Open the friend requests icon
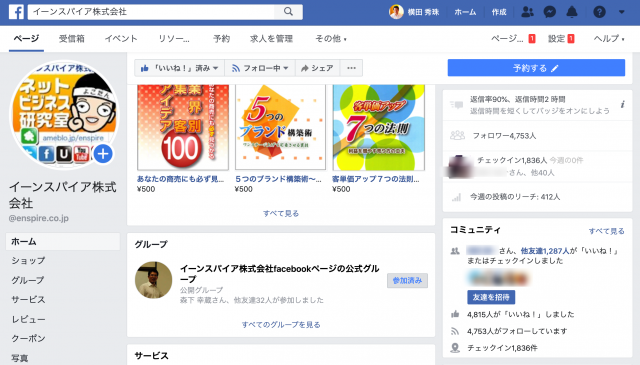 [x=527, y=12]
